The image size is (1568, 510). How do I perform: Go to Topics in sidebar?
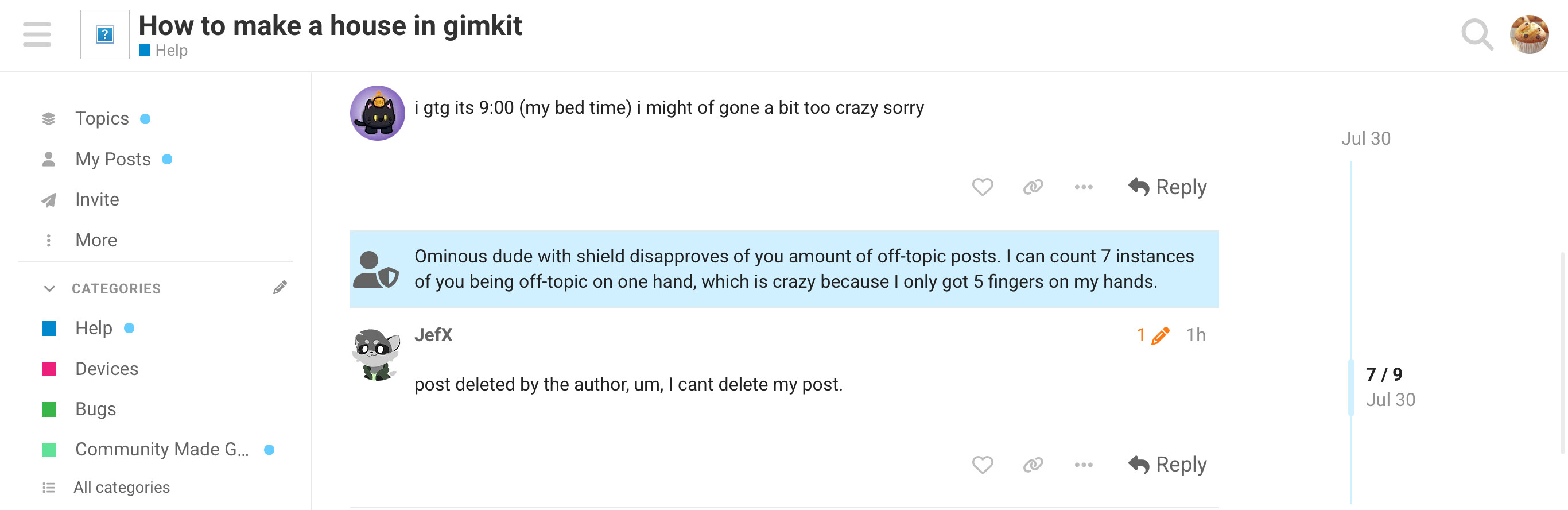click(102, 118)
